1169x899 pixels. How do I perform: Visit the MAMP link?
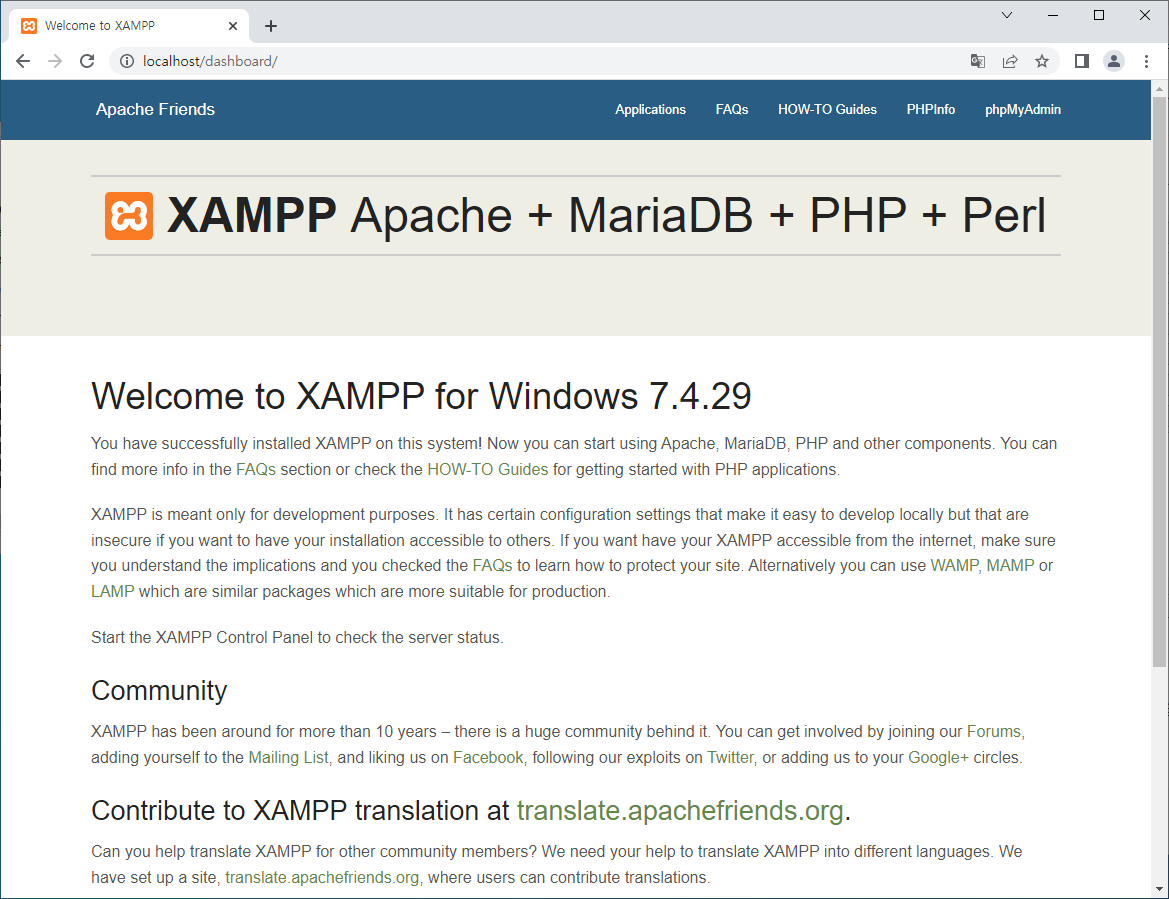(1010, 566)
